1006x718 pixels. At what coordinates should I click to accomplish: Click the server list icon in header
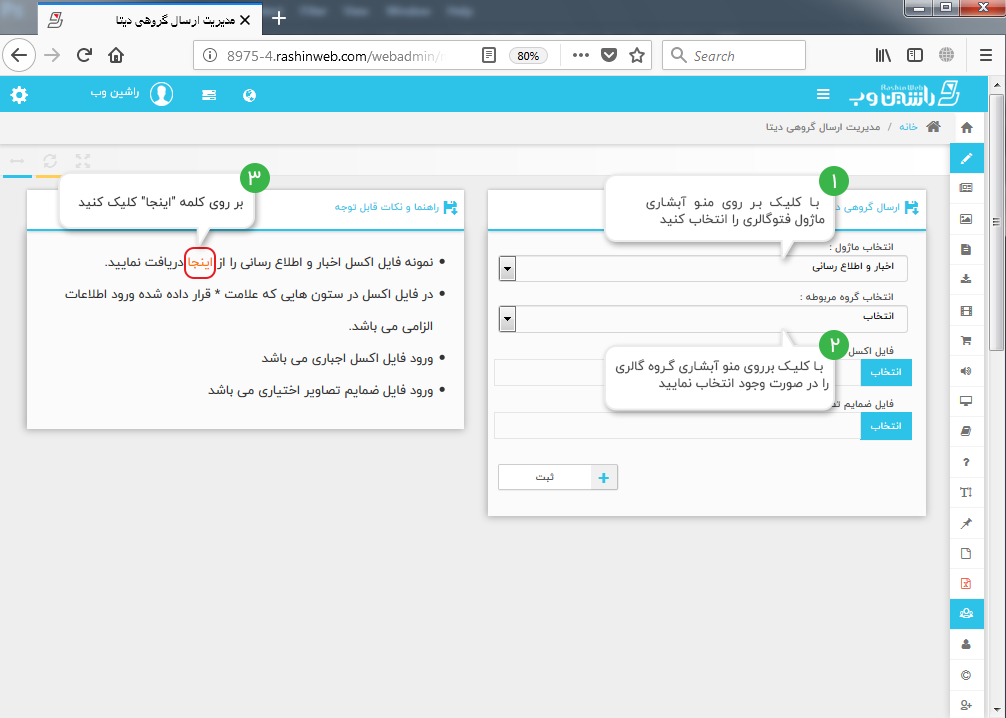209,95
